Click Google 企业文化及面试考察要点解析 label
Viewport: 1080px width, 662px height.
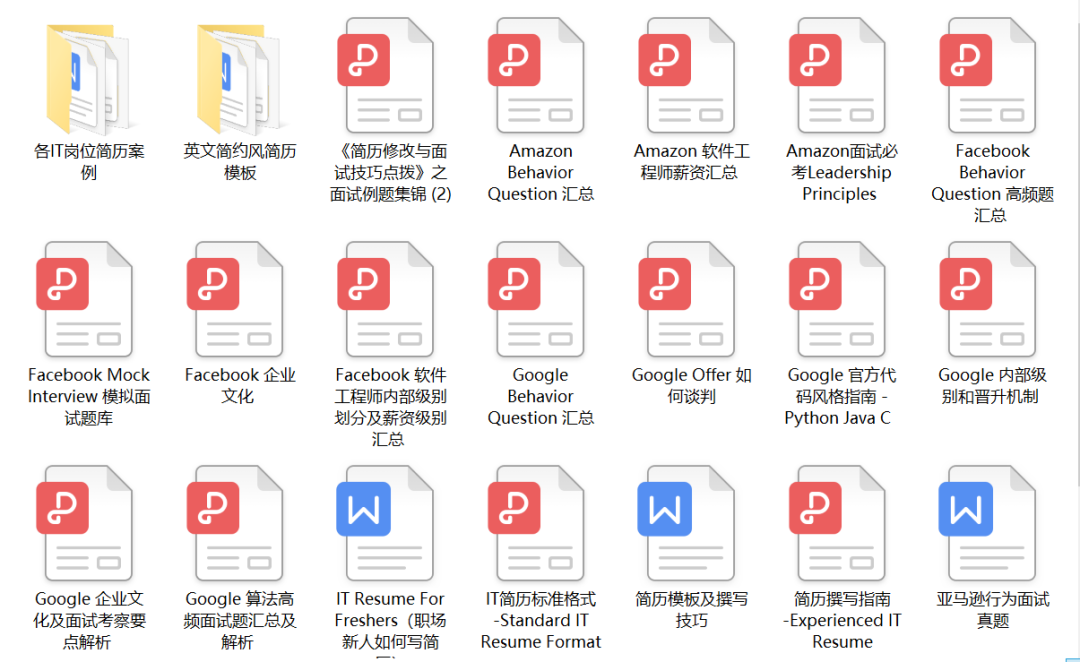(89, 620)
